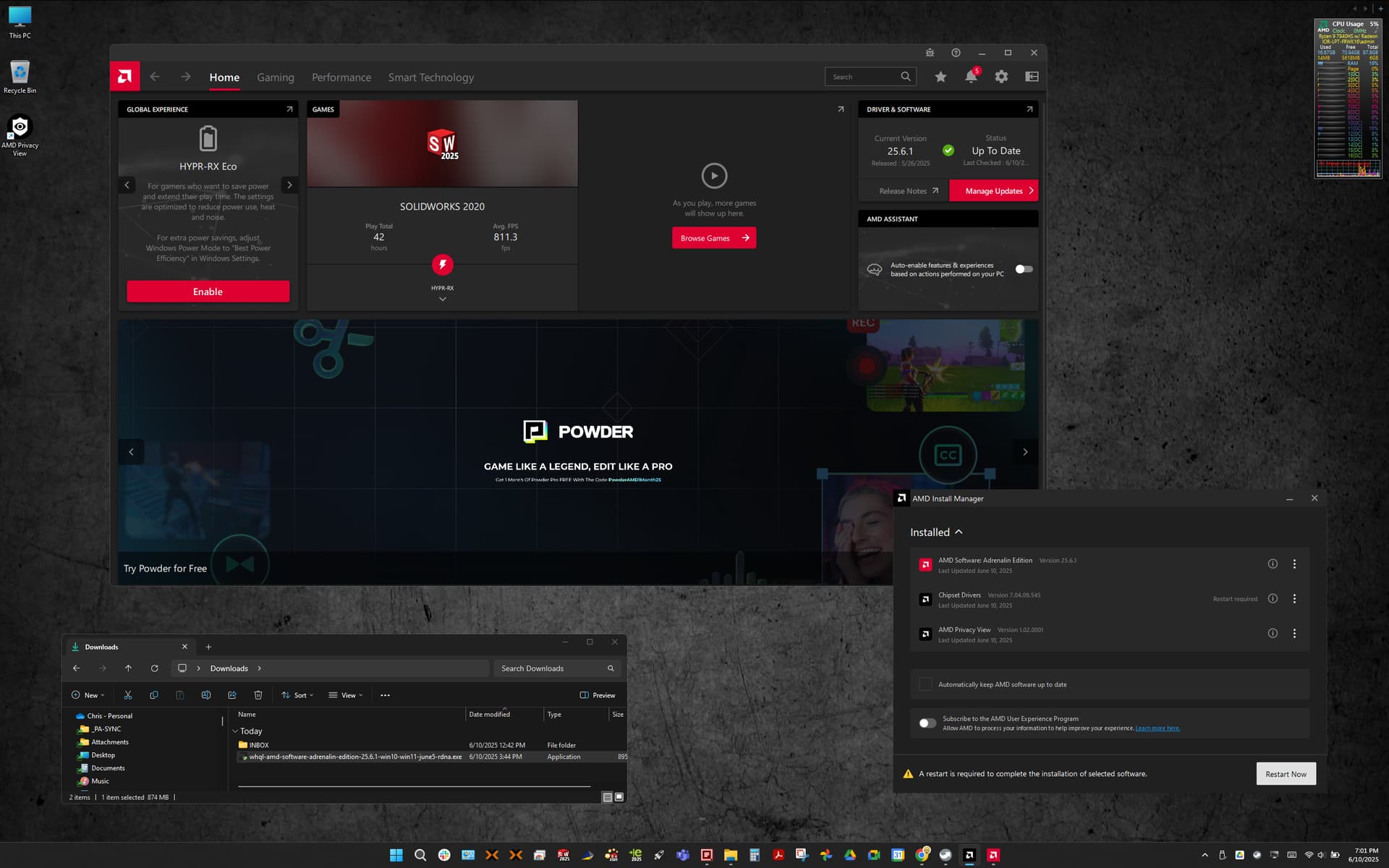
Task: Share selected file in Downloads toolbar
Action: point(232,695)
